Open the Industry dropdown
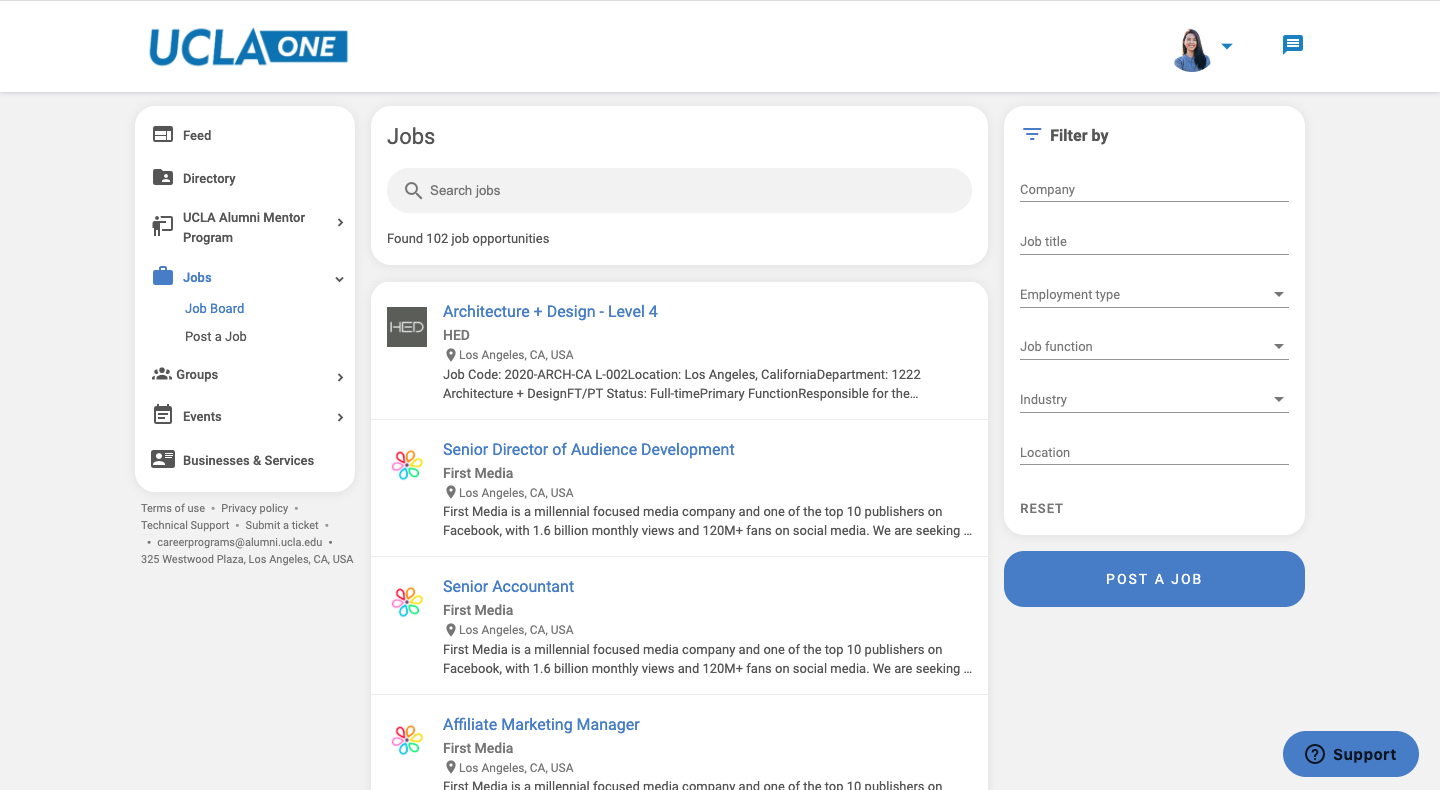Screen dimensions: 1440x790 click(1154, 399)
